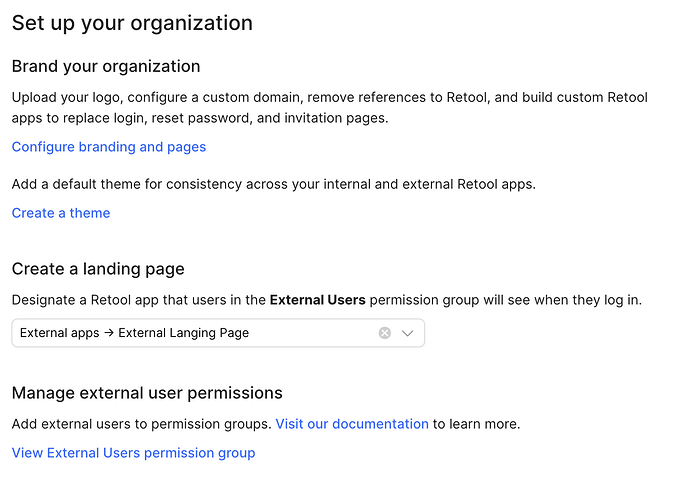Click the arrow separator in landing page selector
Screen dimensions: 690x488
click(108, 333)
